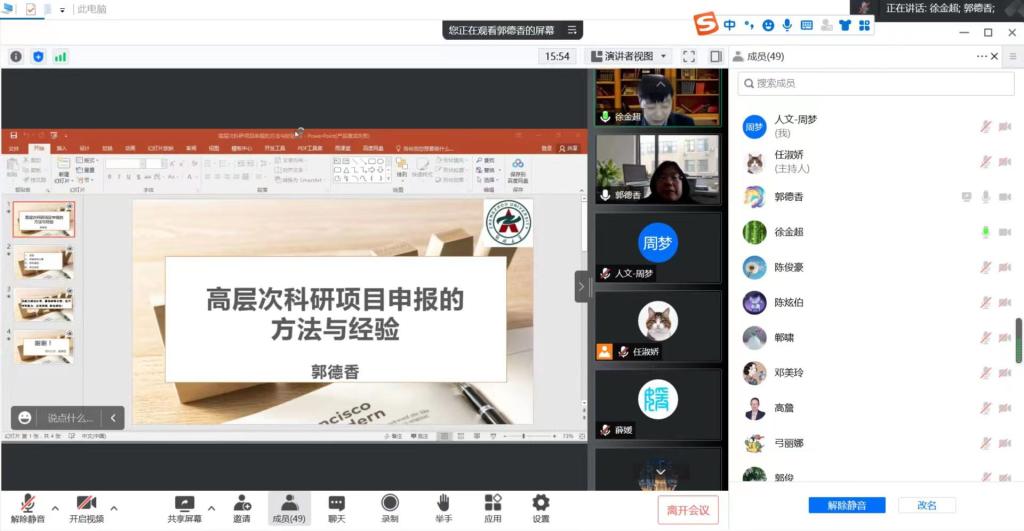Turn on camera with 开启视频
1024x531 pixels.
click(x=86, y=508)
